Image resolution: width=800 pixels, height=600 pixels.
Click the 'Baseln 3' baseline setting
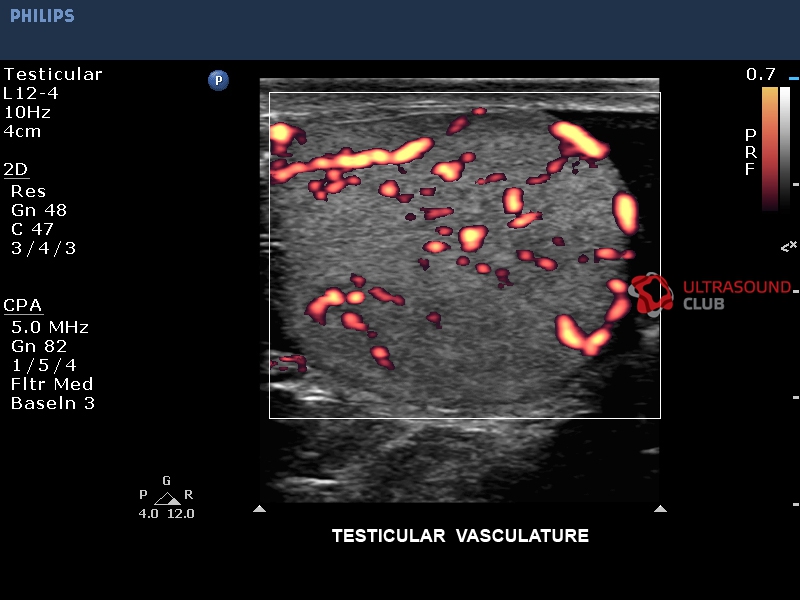click(53, 404)
